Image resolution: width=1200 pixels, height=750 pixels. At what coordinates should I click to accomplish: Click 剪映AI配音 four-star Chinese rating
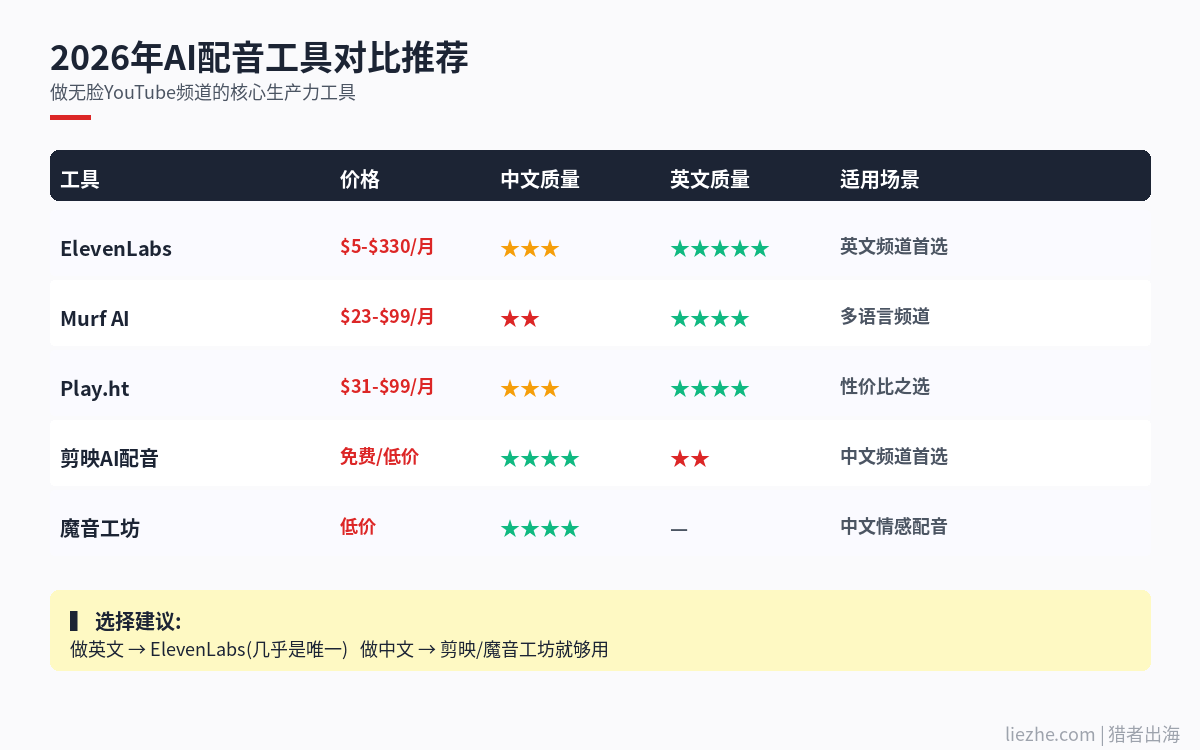tap(540, 459)
